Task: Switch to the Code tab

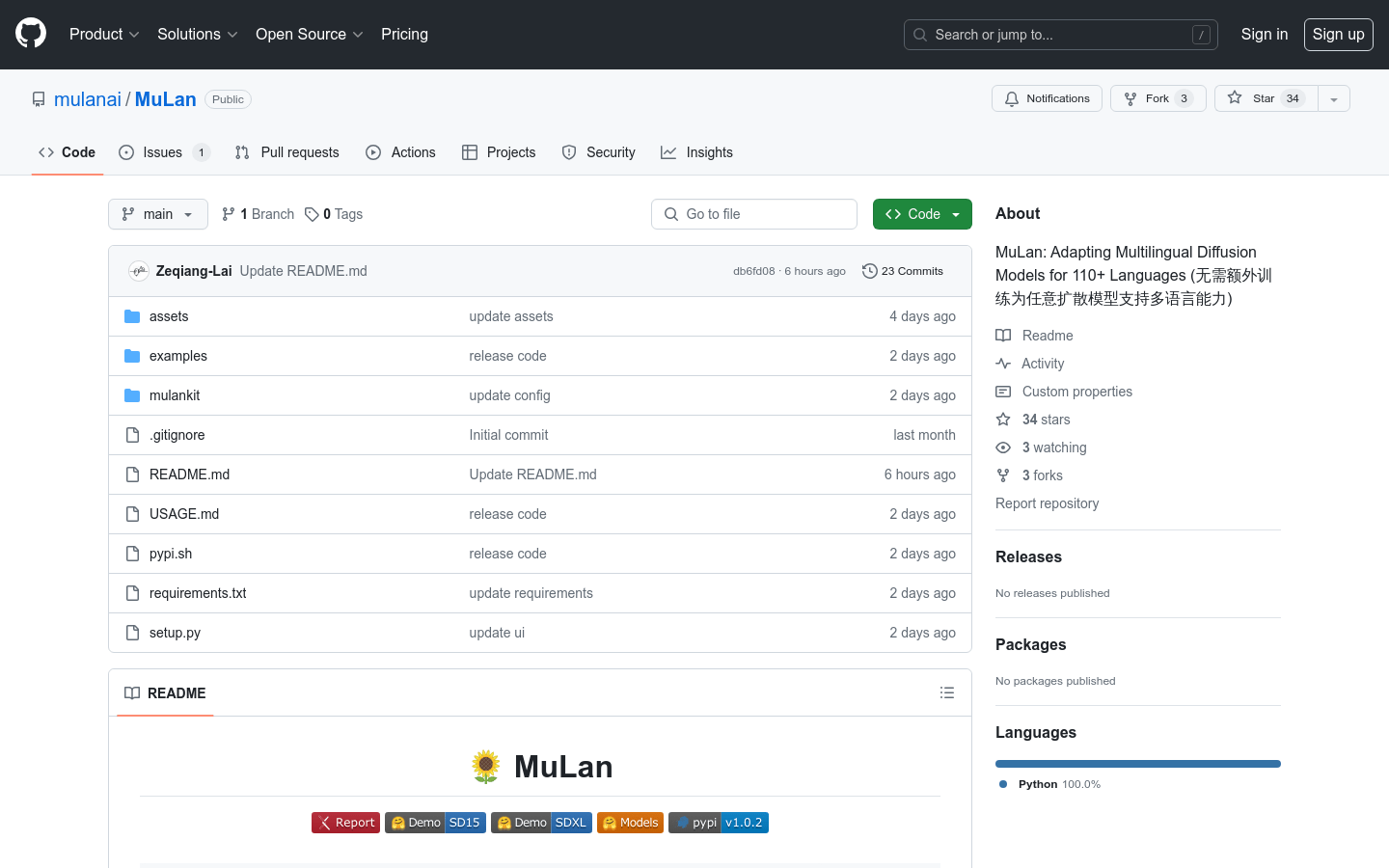Action: (67, 152)
